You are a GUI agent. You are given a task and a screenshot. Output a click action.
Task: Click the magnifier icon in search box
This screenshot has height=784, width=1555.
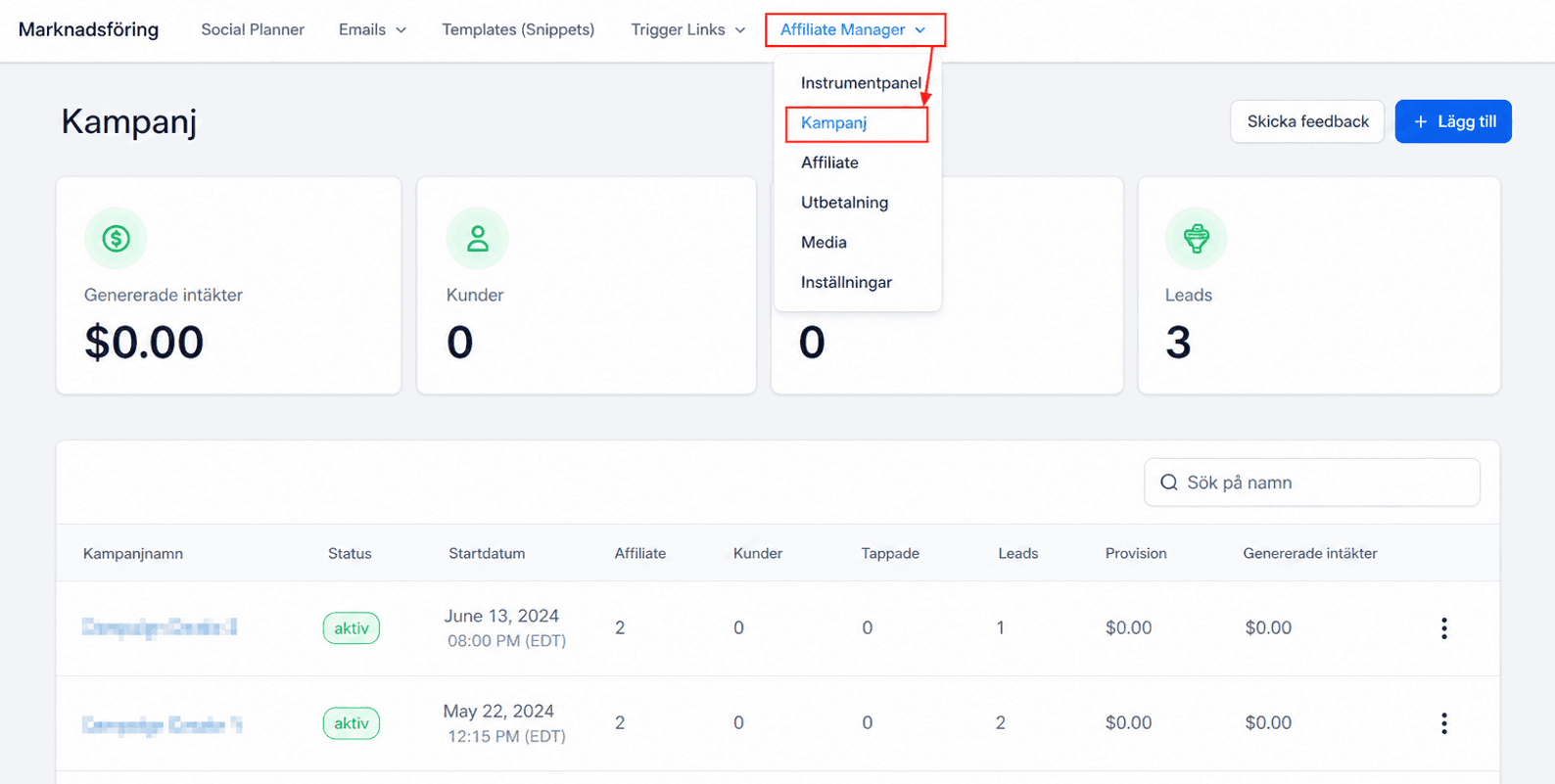1168,483
